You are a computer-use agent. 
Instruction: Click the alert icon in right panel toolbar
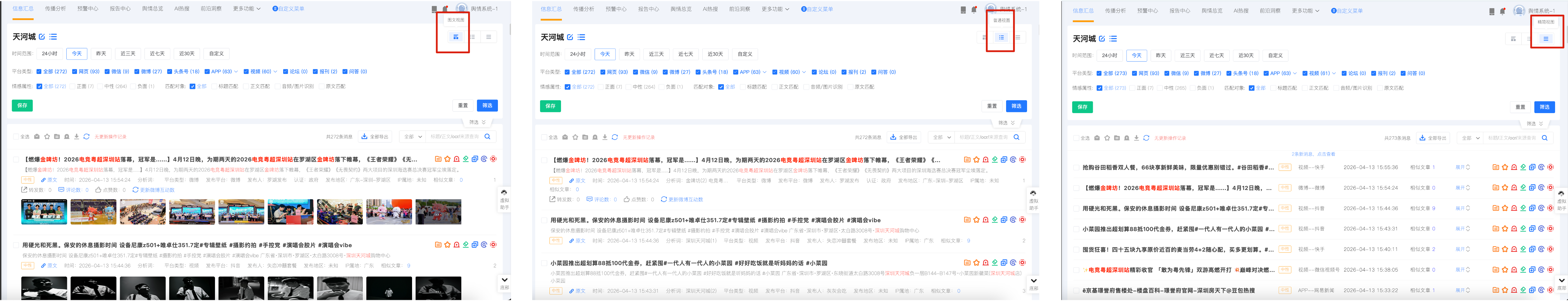tap(1127, 138)
